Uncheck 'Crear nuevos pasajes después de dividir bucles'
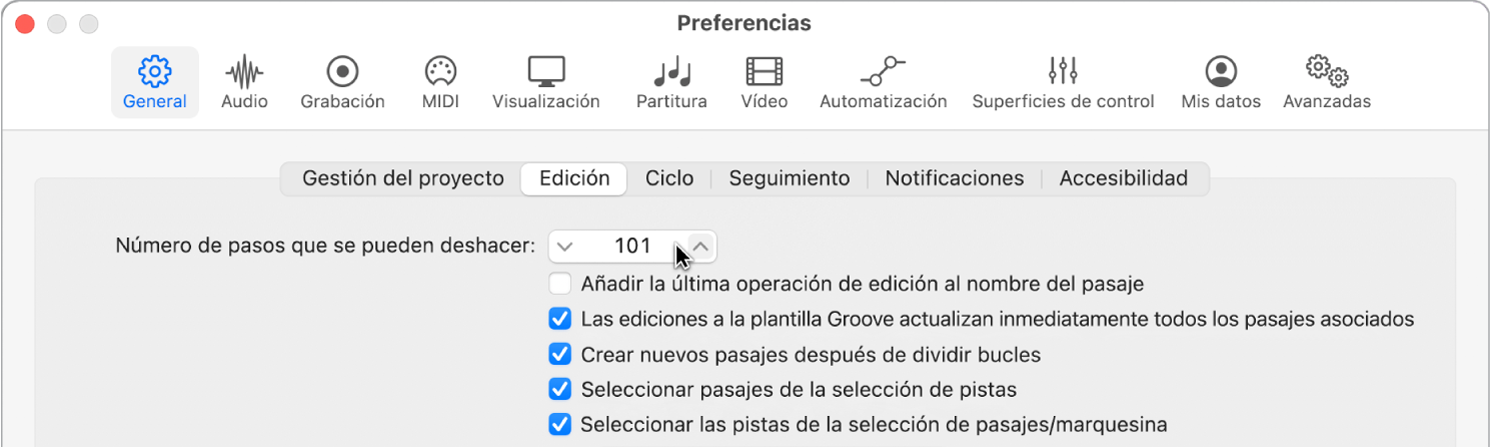1490x447 pixels. pyautogui.click(x=560, y=355)
